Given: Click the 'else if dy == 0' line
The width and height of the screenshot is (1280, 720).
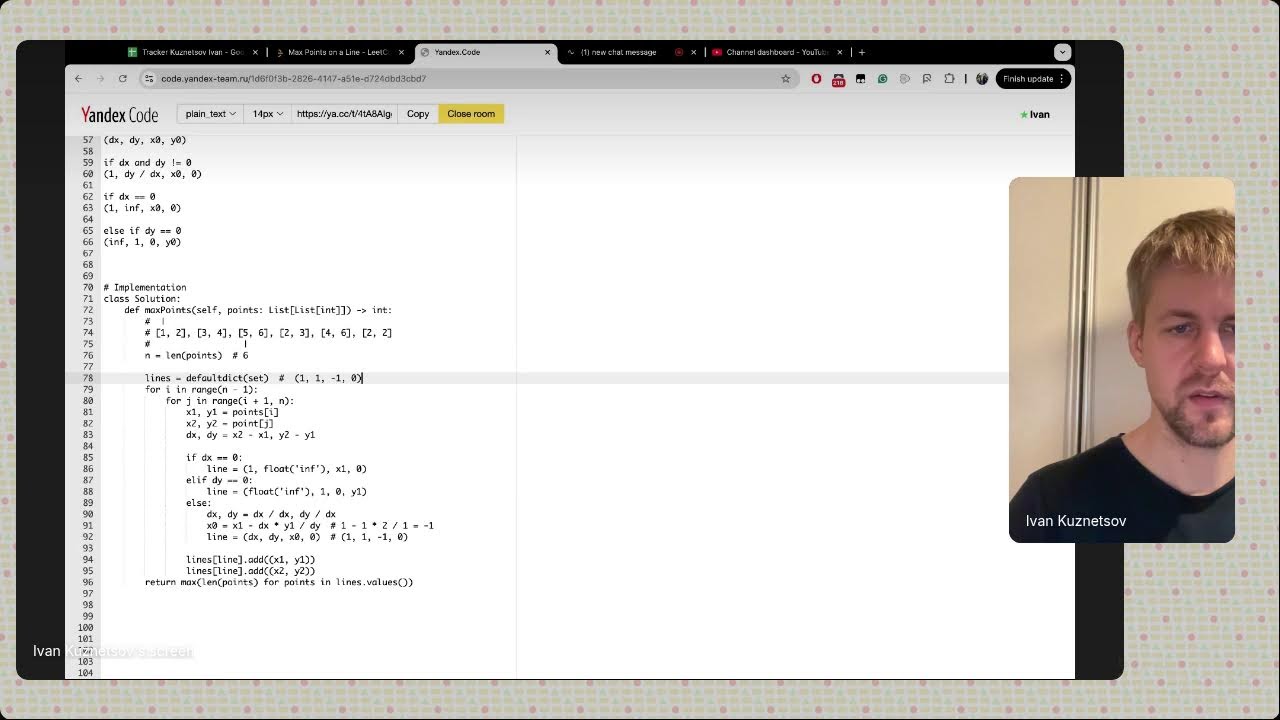Looking at the screenshot, I should (x=142, y=231).
